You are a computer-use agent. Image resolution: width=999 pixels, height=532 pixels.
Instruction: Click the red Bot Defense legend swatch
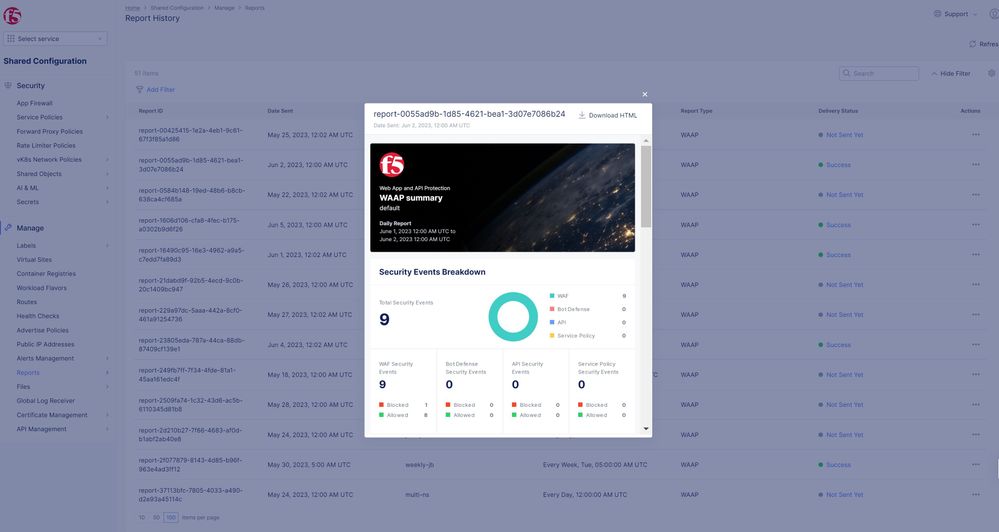coord(552,309)
